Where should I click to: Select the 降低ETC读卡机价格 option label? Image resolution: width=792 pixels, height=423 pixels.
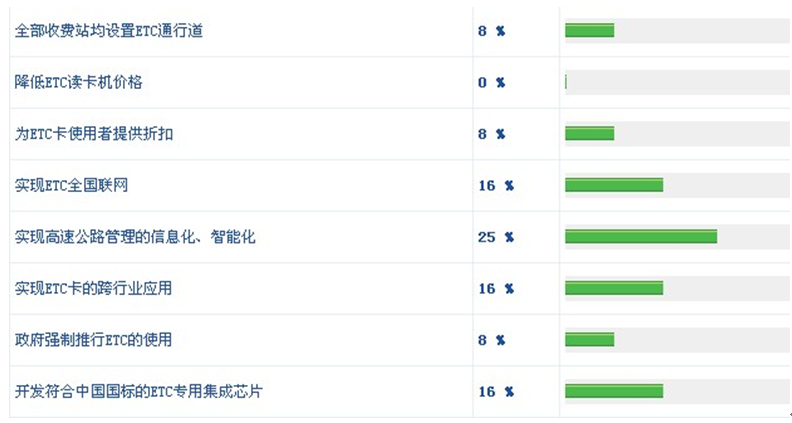[x=79, y=82]
